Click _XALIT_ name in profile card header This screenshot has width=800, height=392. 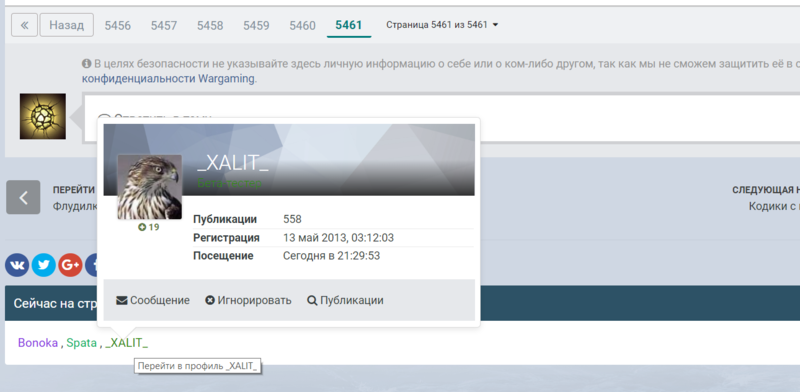point(233,163)
